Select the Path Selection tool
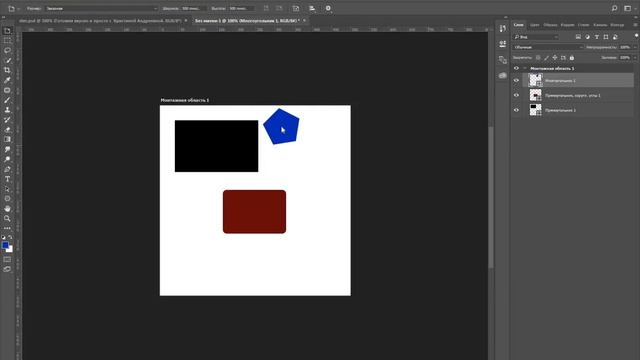Viewport: 640px width, 360px height. tap(7, 189)
